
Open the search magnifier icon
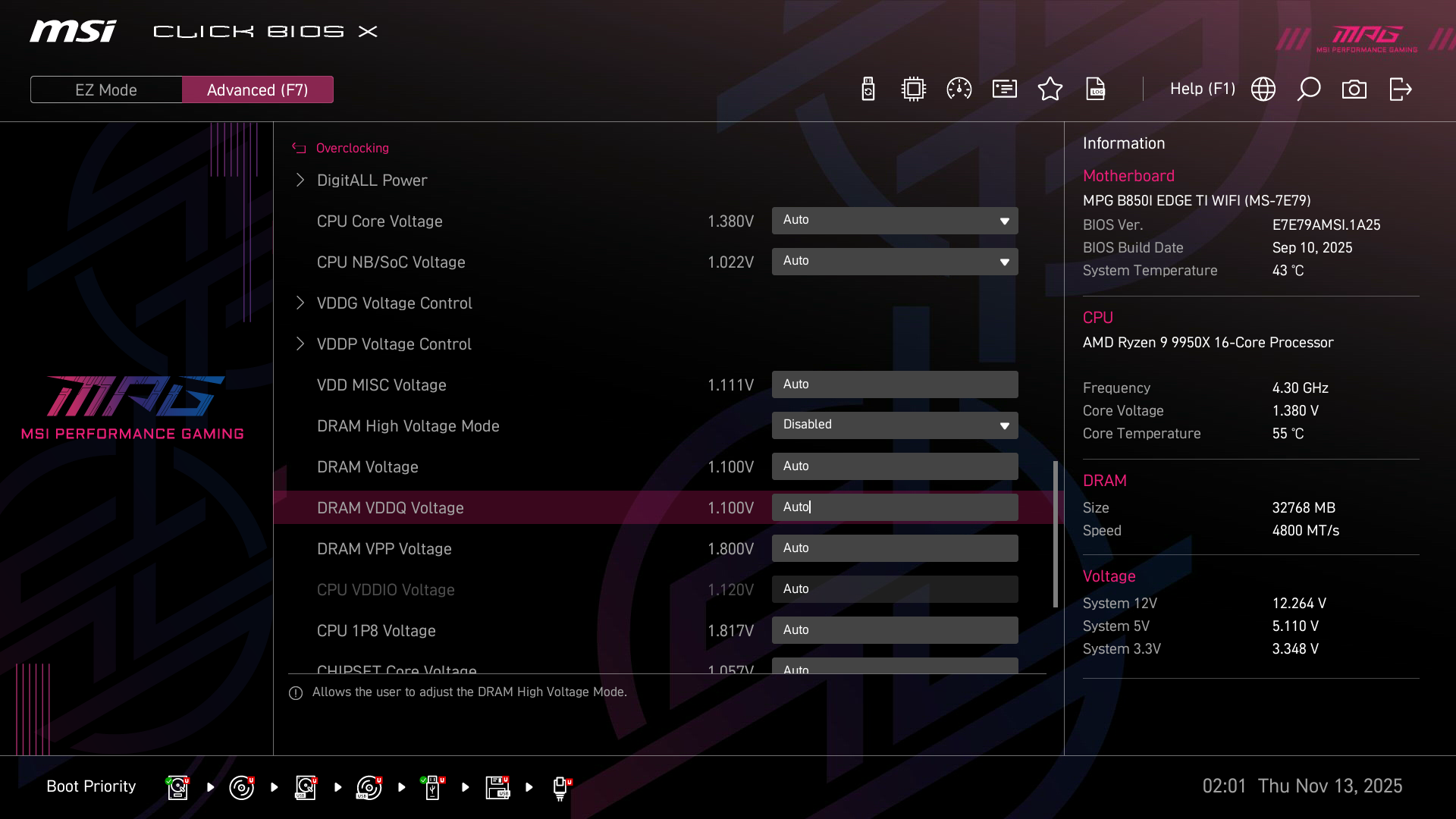(1309, 89)
